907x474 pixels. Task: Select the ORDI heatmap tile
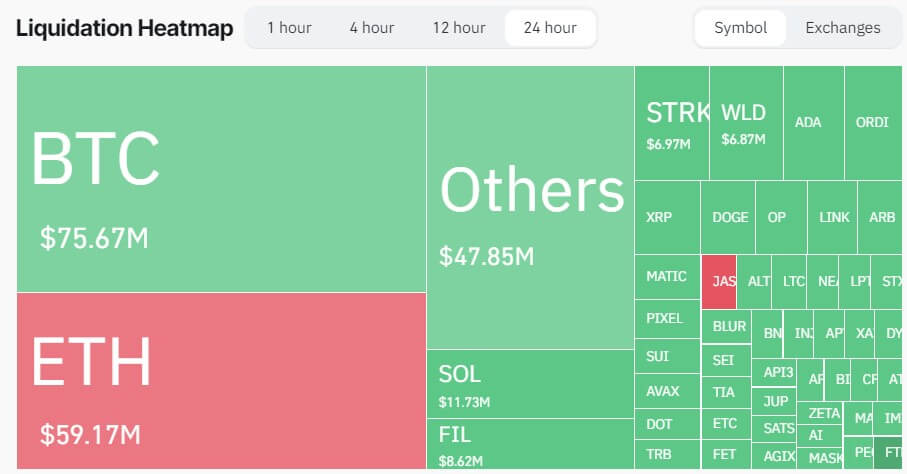coord(873,123)
